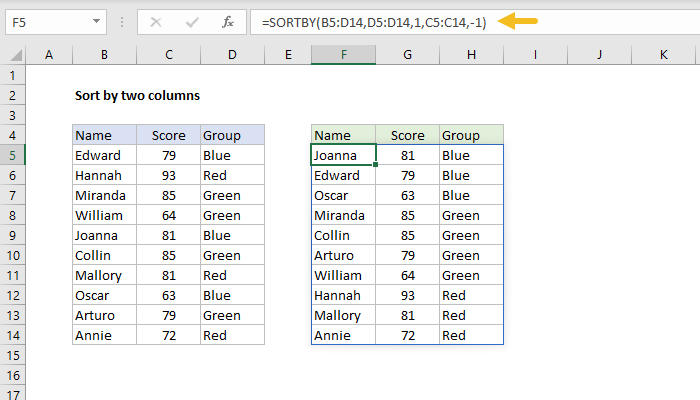The width and height of the screenshot is (700, 400).
Task: Click the Cancel (X) formula icon
Action: coord(156,22)
